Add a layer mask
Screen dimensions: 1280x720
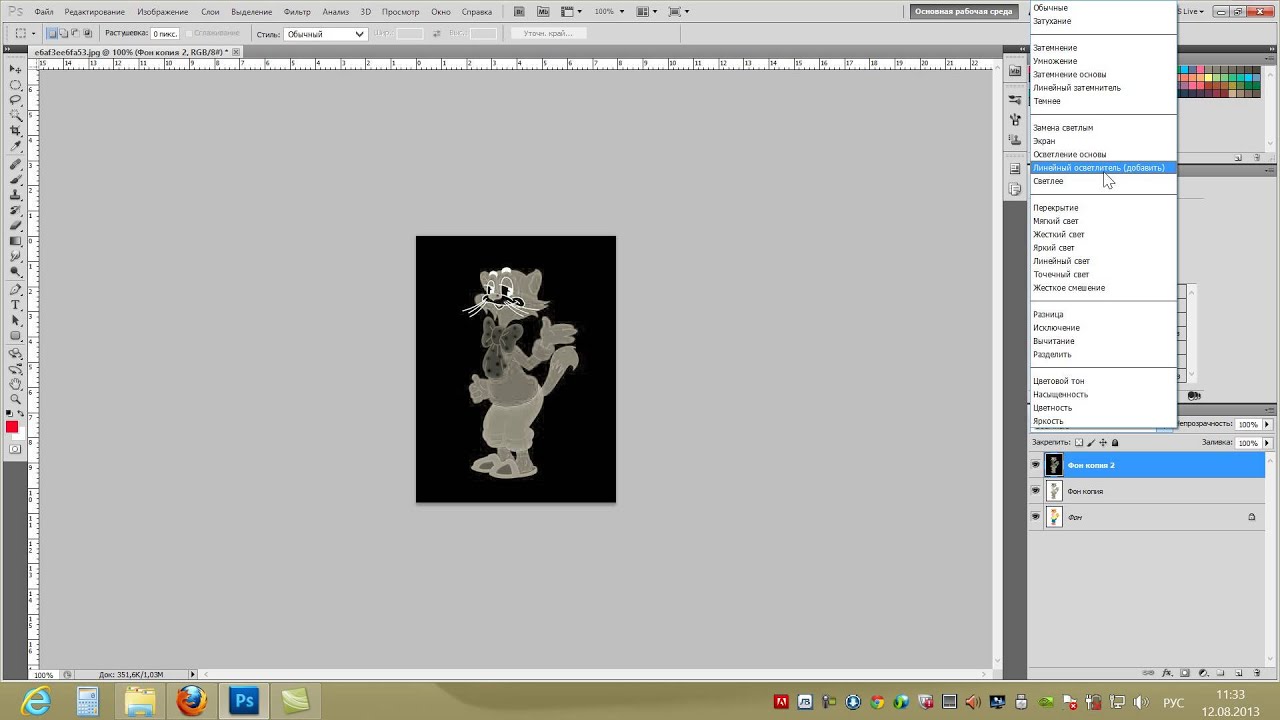pos(1184,673)
